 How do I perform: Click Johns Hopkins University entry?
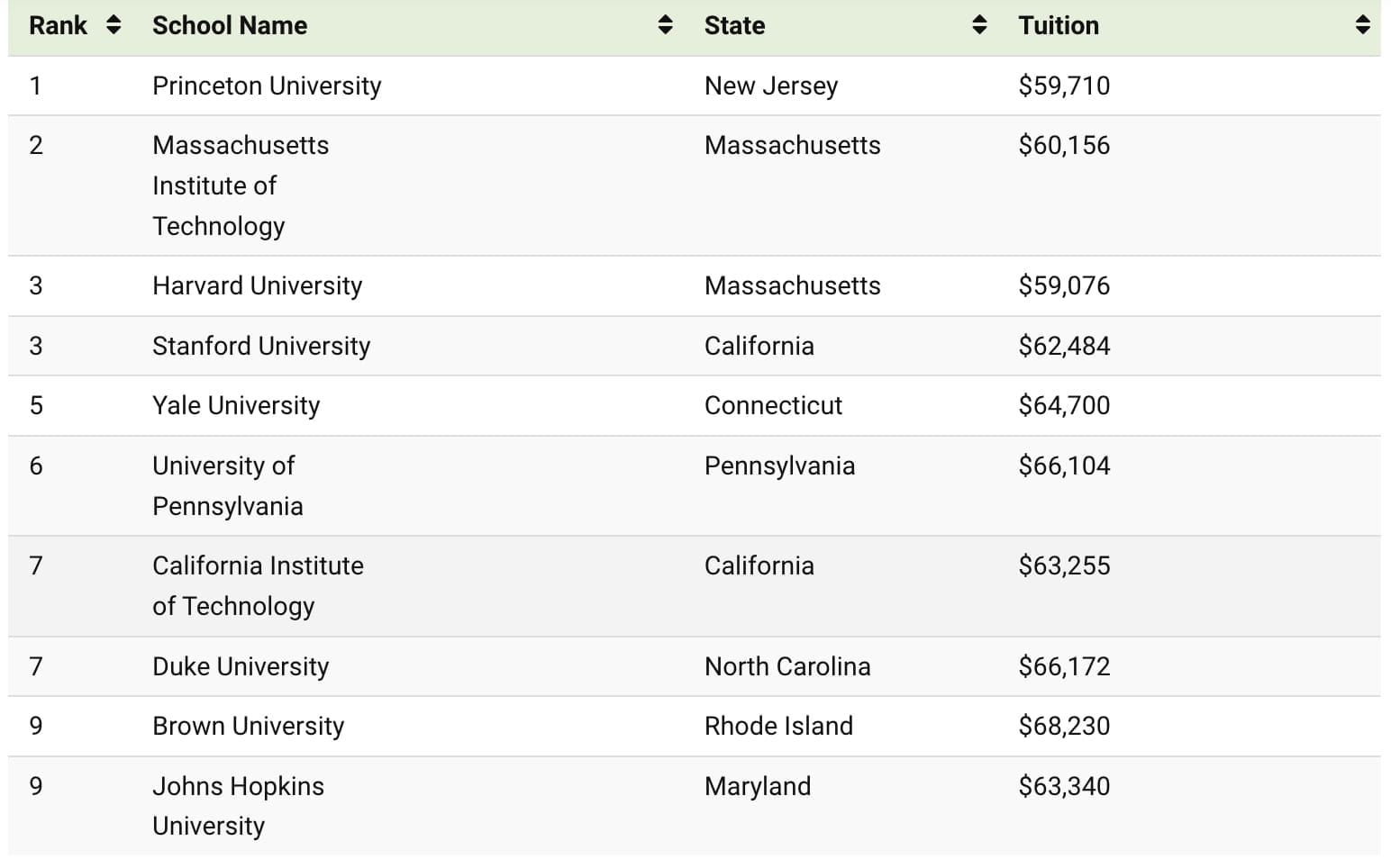tap(238, 806)
